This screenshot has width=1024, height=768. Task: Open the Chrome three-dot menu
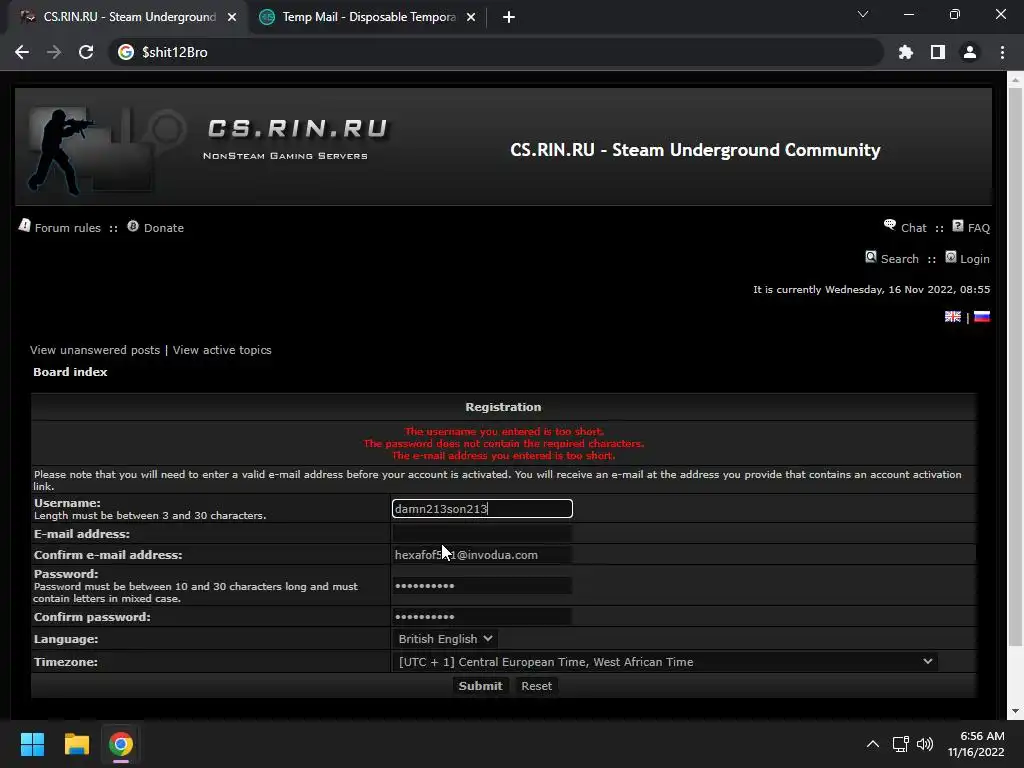[x=1002, y=52]
